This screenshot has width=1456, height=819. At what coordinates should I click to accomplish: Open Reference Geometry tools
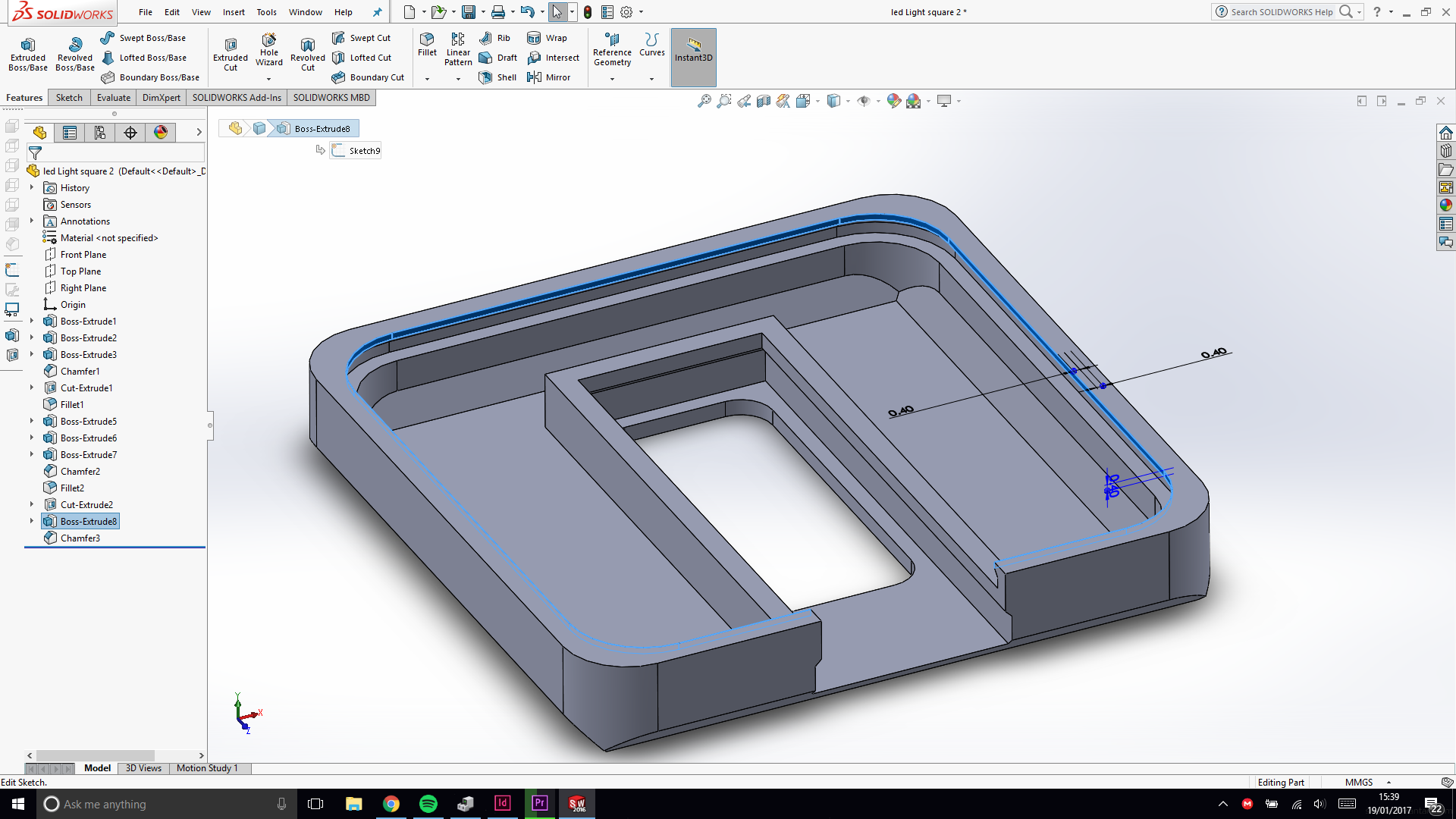point(612,49)
